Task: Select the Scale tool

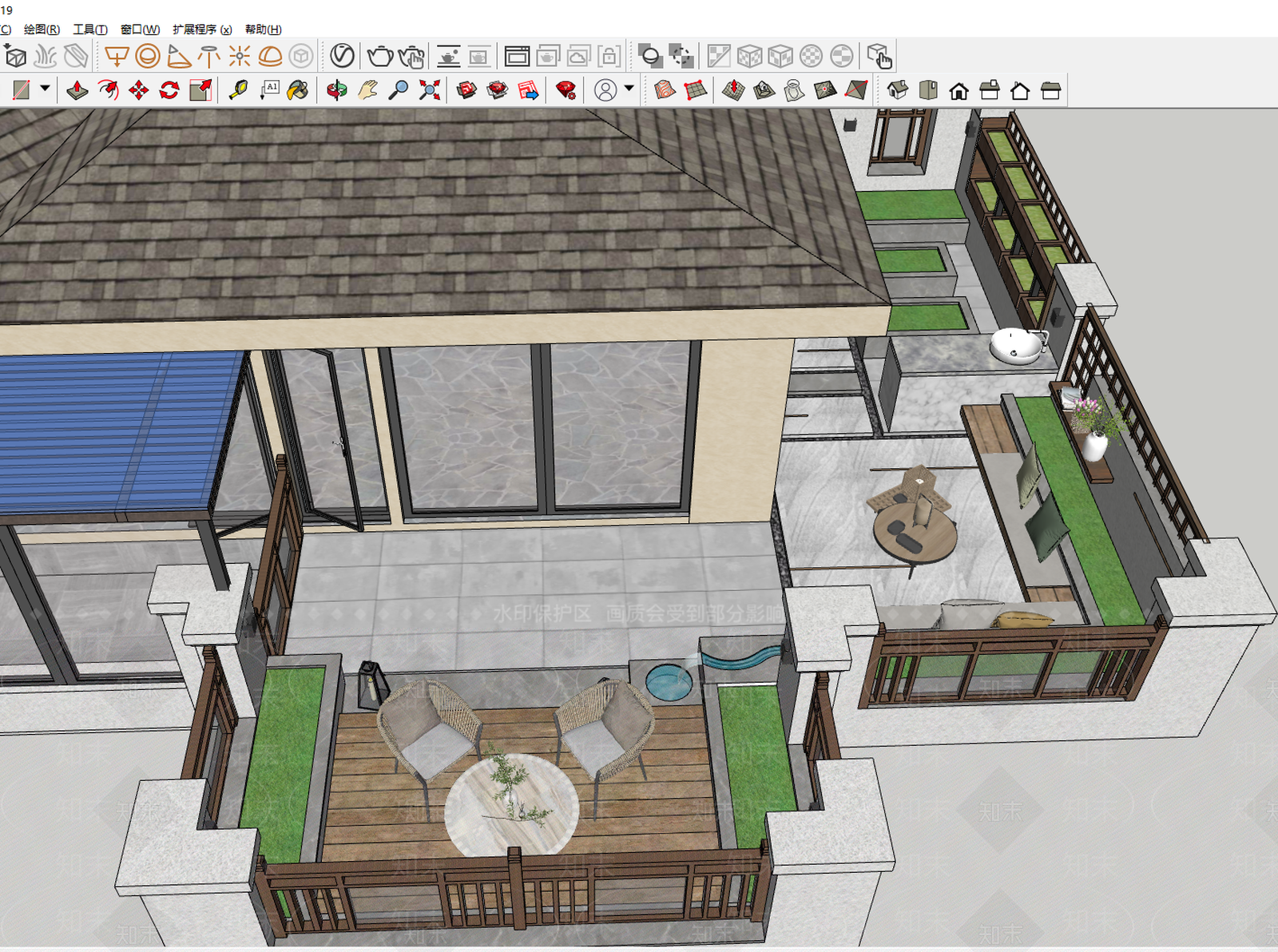Action: [x=200, y=90]
